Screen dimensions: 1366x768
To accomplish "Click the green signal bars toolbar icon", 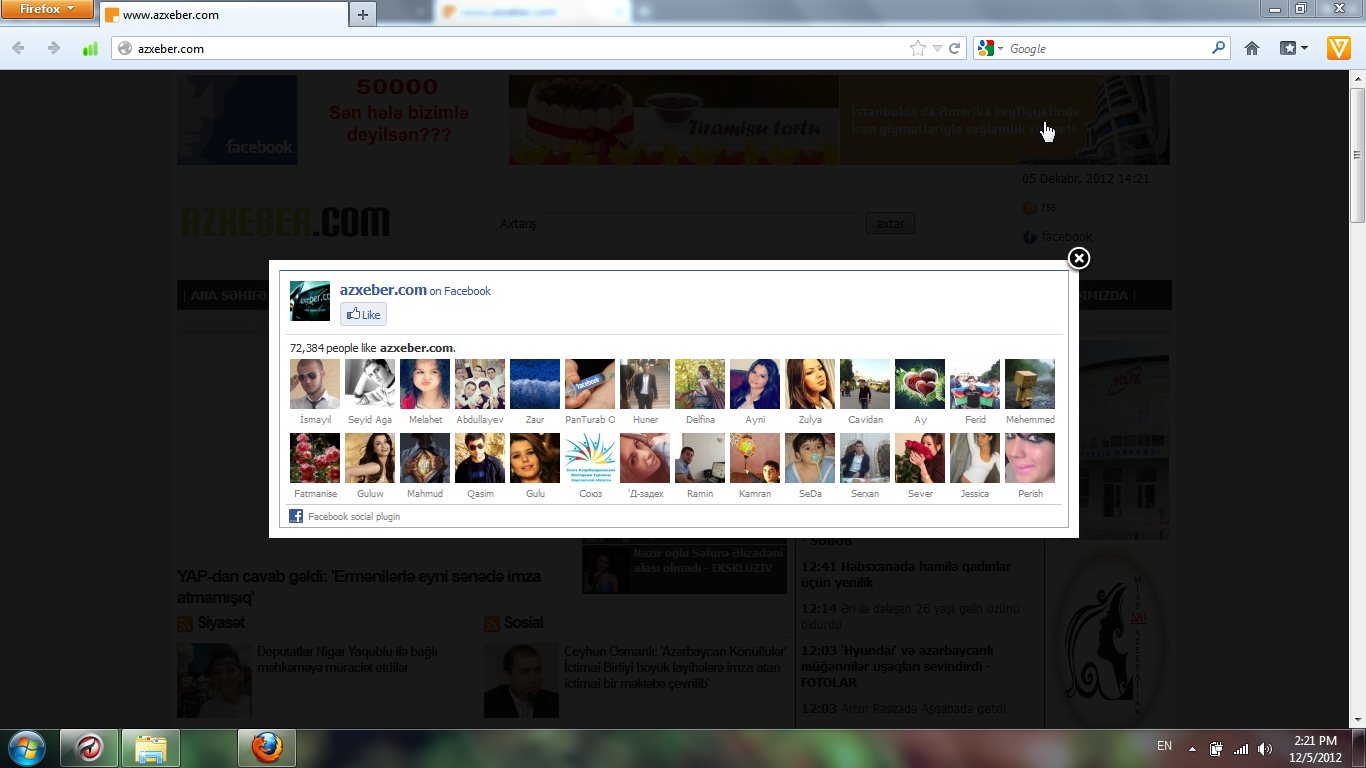I will (x=90, y=48).
